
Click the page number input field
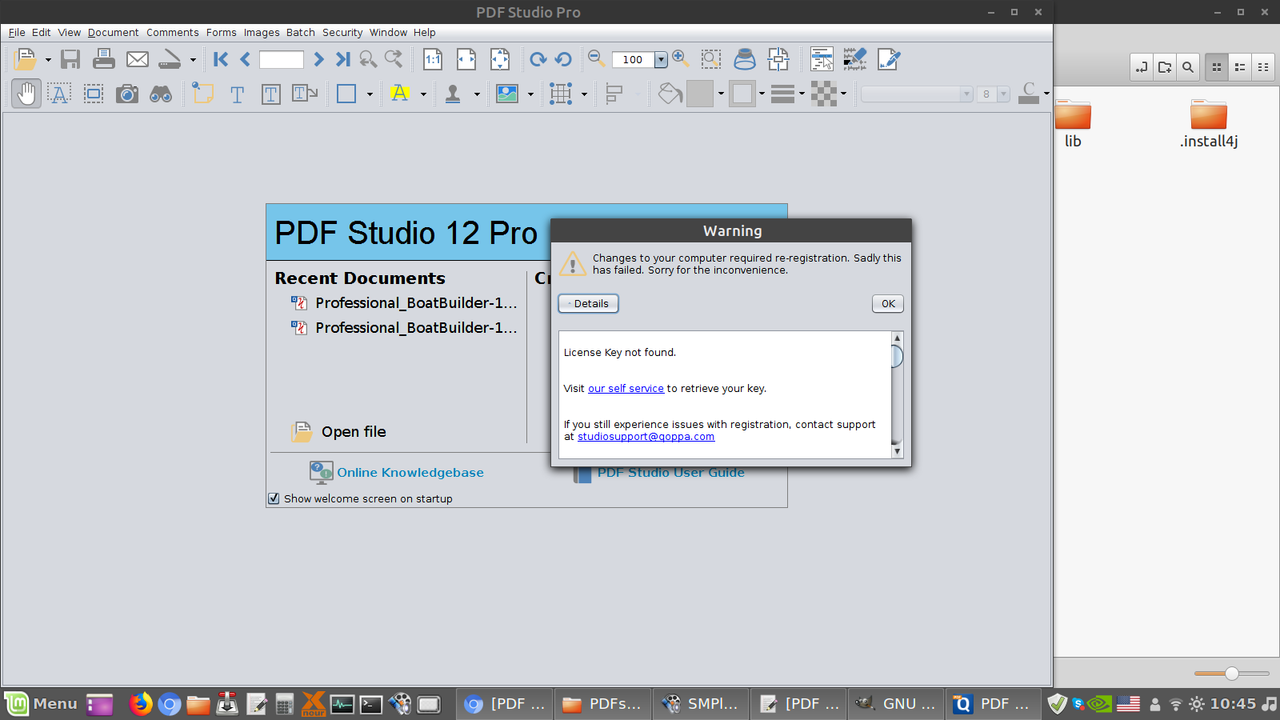(x=281, y=60)
